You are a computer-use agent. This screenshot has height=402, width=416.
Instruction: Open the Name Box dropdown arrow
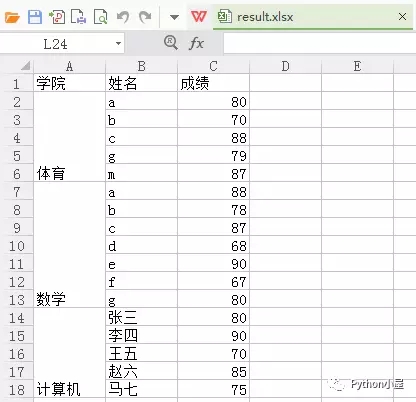pyautogui.click(x=118, y=44)
